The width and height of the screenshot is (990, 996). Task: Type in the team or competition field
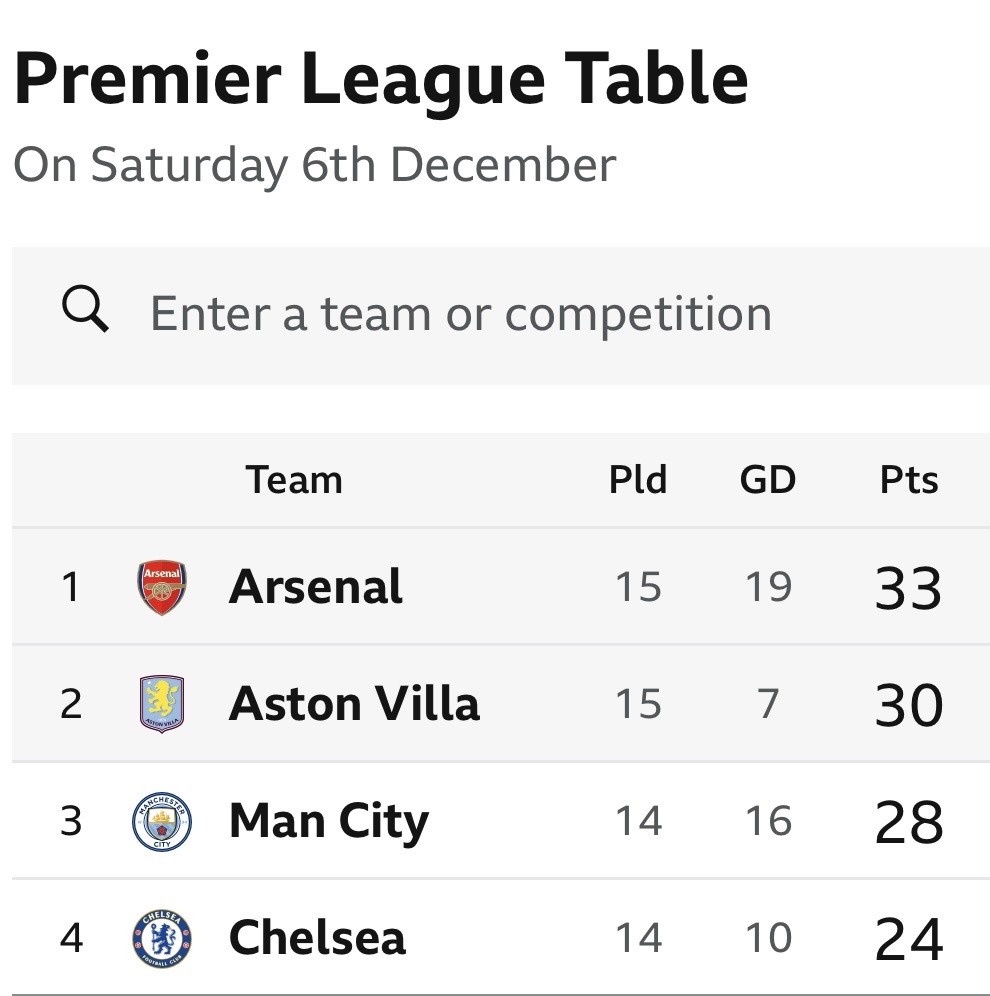coord(460,314)
